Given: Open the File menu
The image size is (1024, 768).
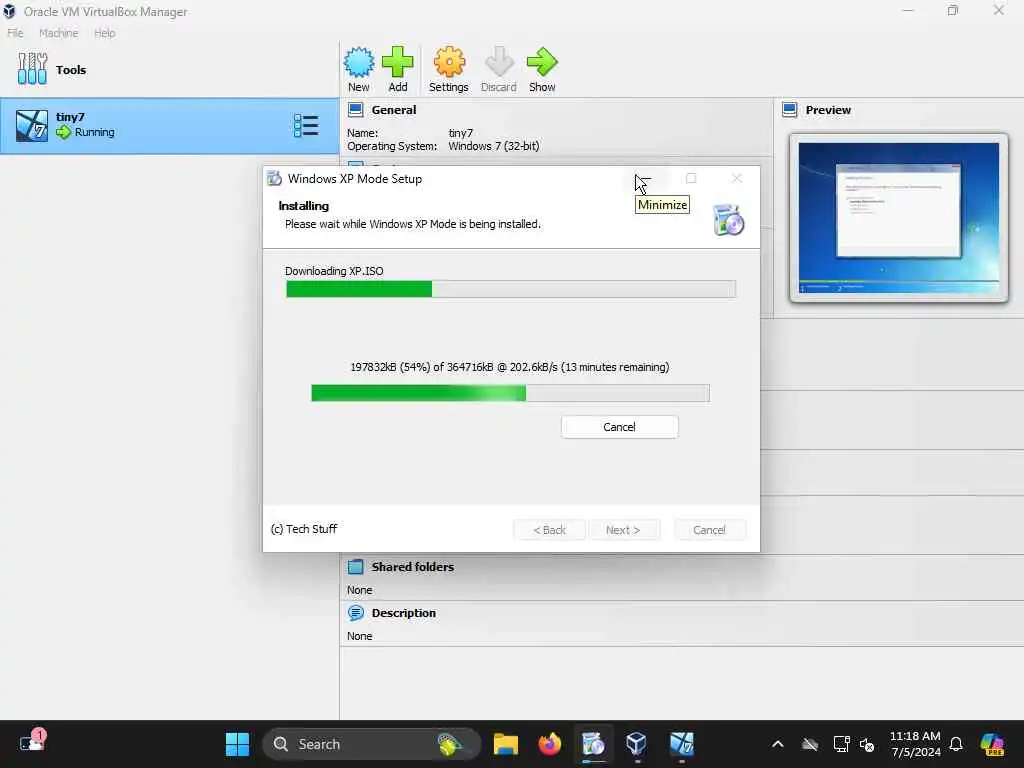Looking at the screenshot, I should 15,33.
